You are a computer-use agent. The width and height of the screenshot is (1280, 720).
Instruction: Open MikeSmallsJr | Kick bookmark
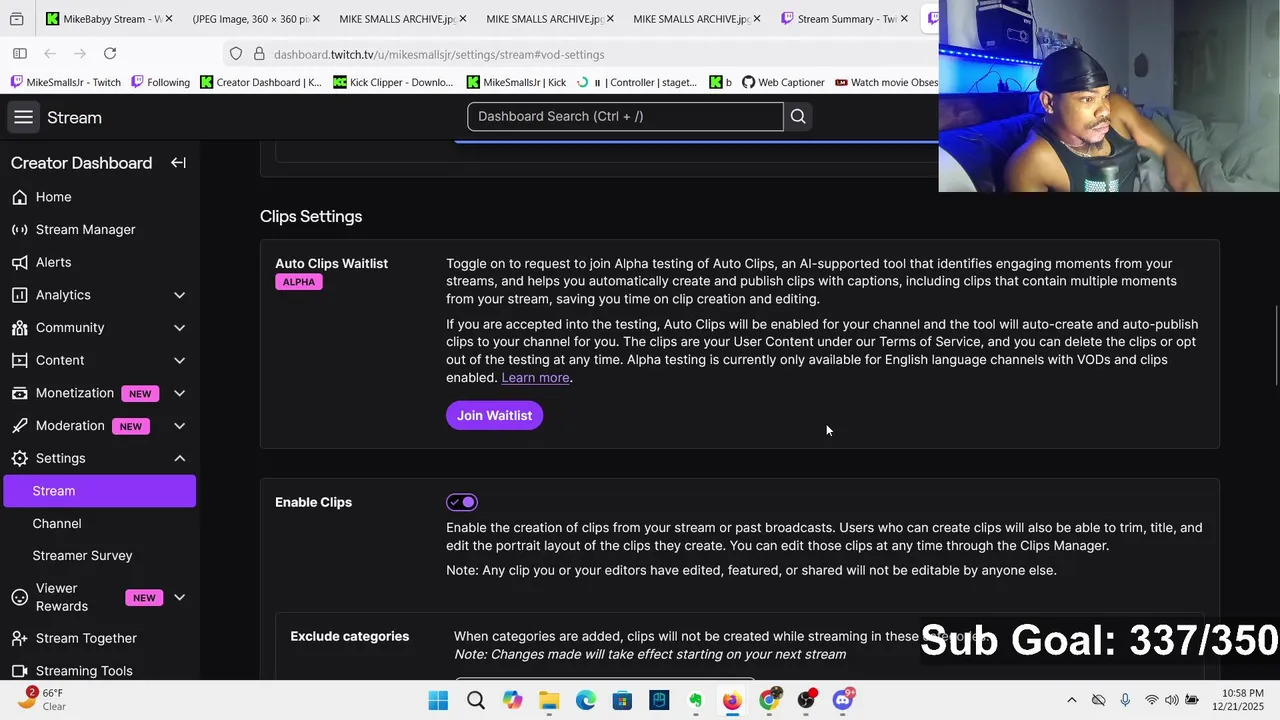click(x=516, y=82)
